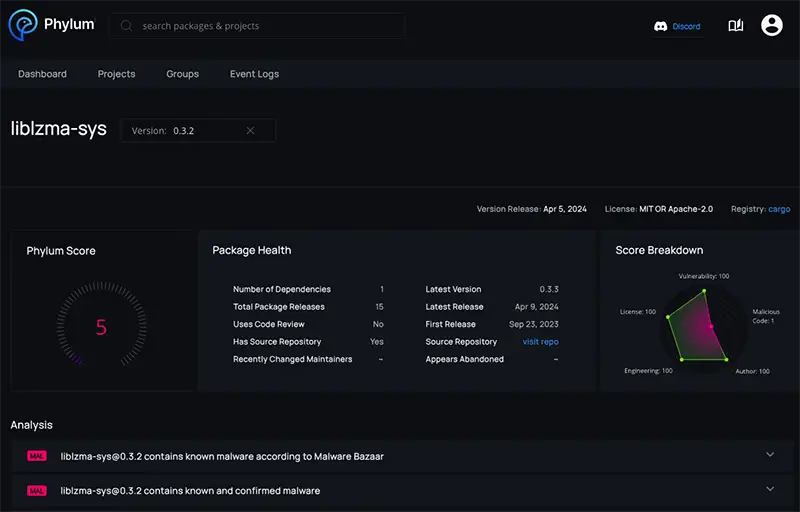Viewport: 800px width, 512px height.
Task: Expand the confirmed malware finding chevron
Action: [770, 489]
